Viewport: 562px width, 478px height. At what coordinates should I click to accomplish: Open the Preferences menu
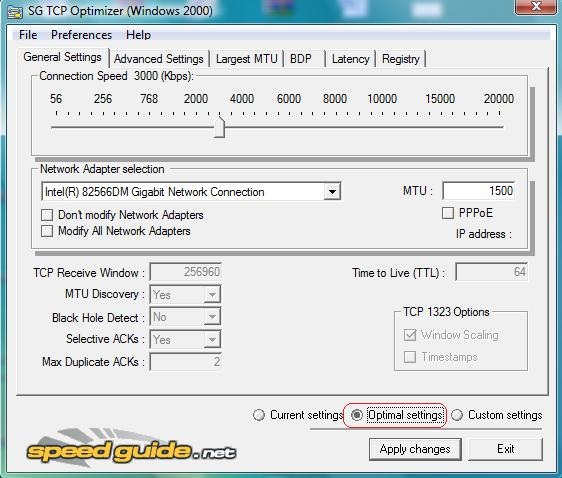click(81, 35)
